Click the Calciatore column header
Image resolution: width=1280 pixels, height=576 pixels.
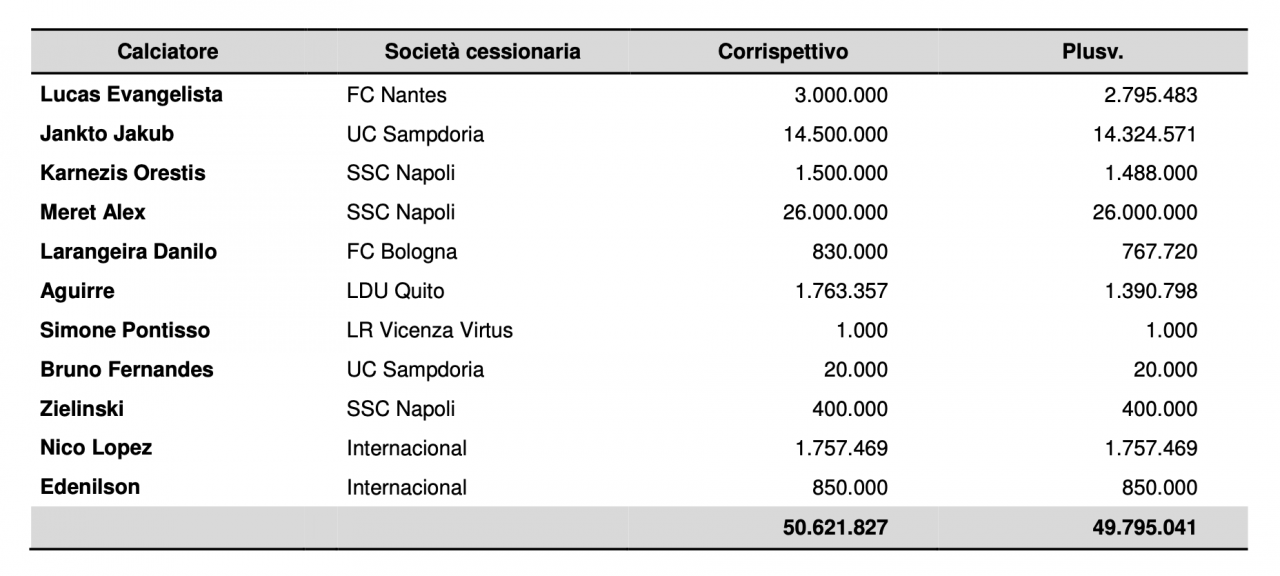(167, 52)
